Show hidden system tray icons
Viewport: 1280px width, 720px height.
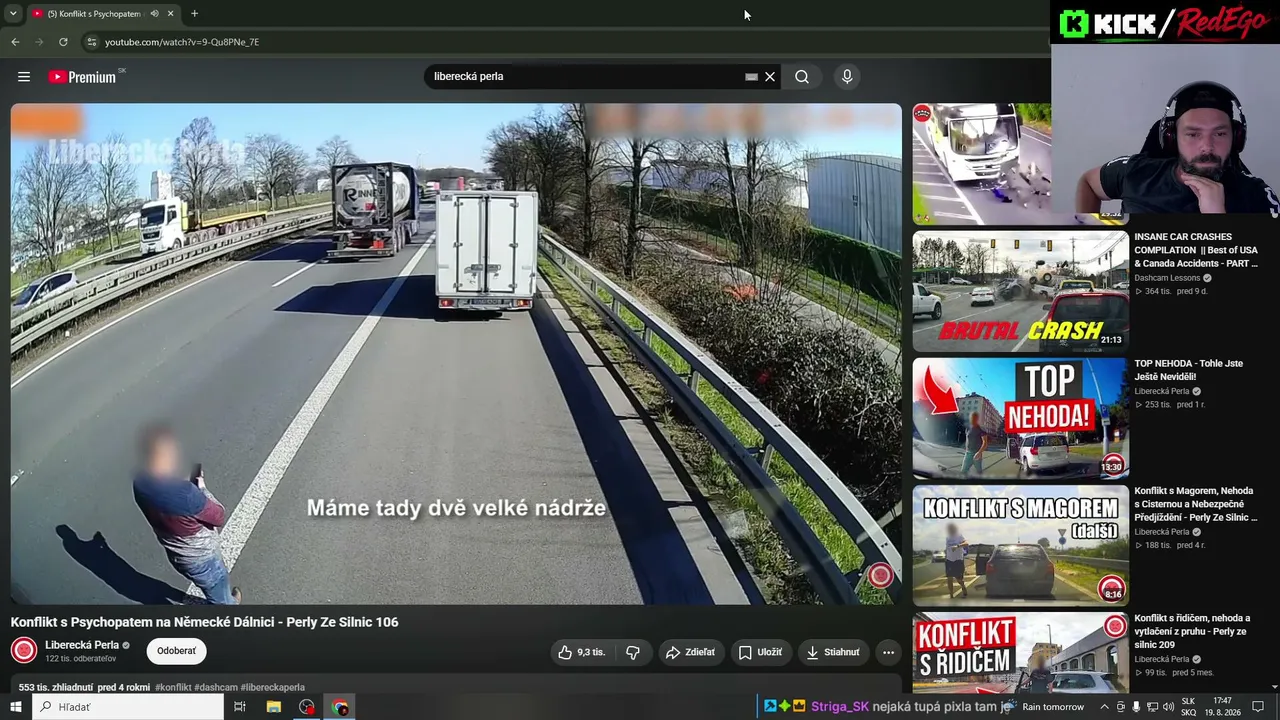pos(1104,707)
